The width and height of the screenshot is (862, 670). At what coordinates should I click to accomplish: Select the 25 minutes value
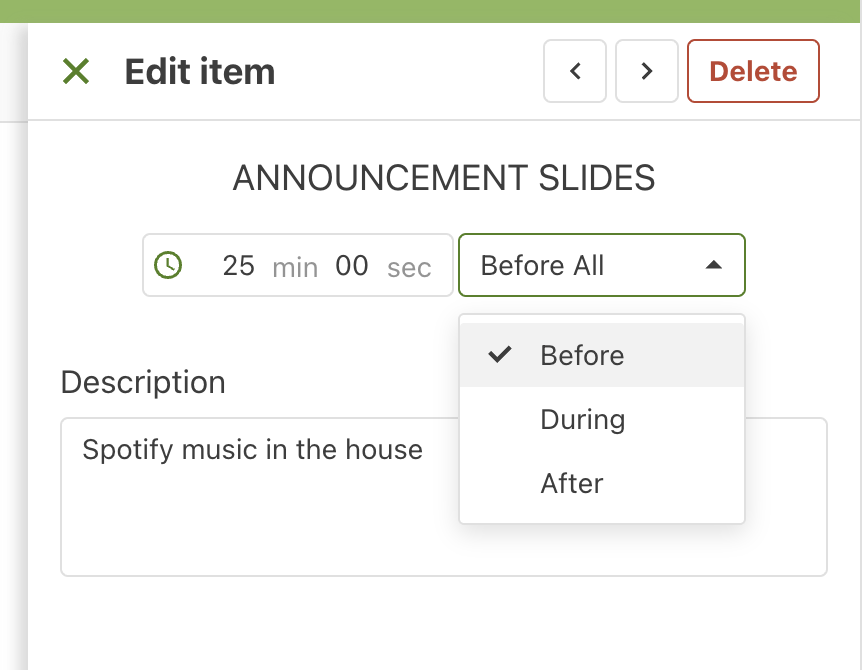[239, 266]
